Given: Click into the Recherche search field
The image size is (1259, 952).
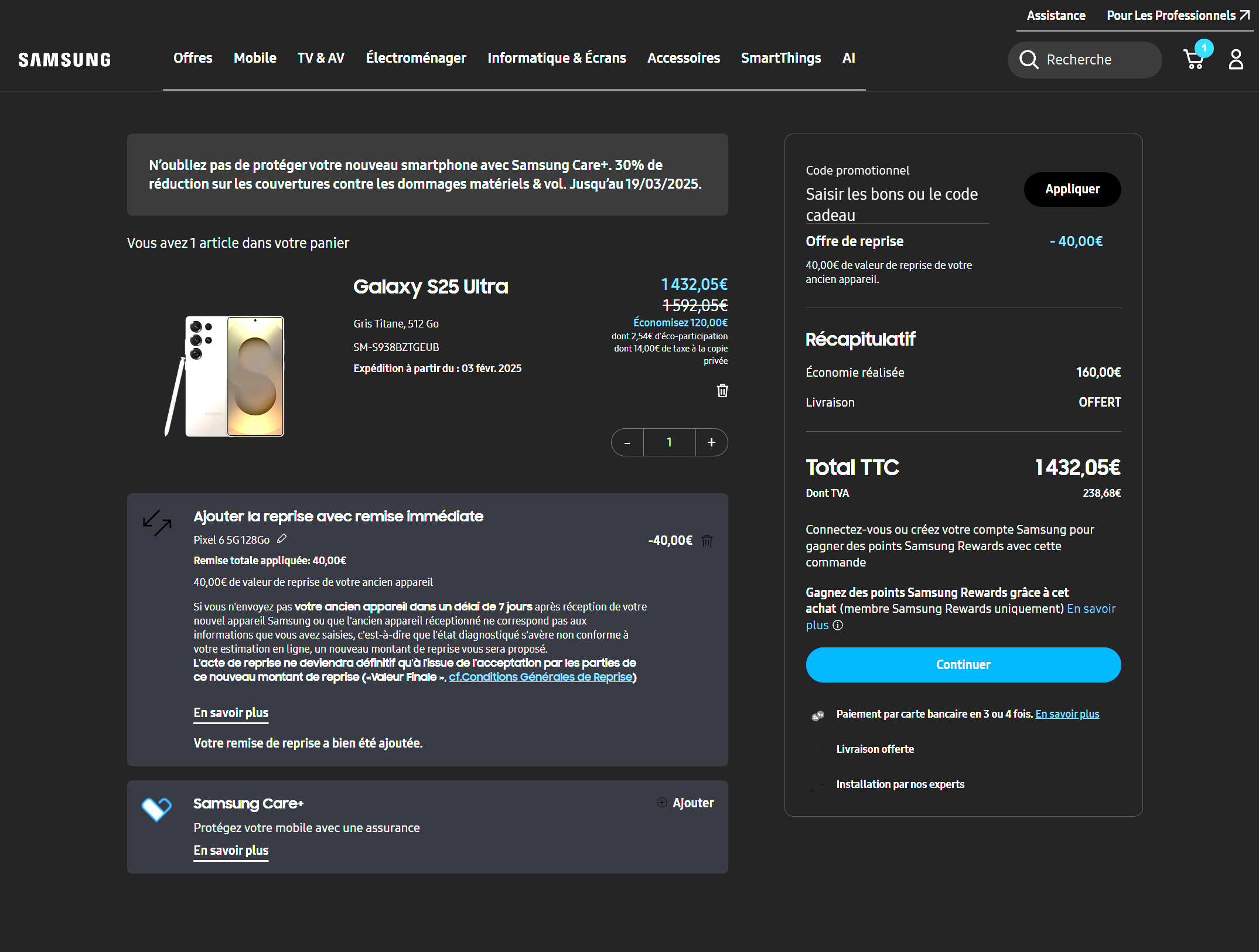Looking at the screenshot, I should [1085, 60].
